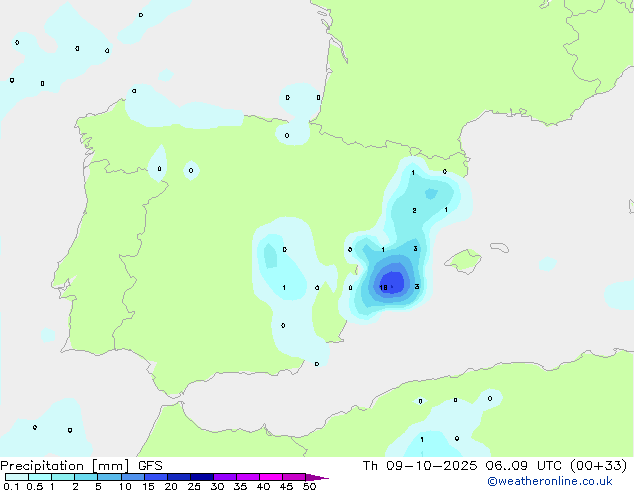
Task: Select the 45–50 mm legend swatch
Action: [294, 477]
